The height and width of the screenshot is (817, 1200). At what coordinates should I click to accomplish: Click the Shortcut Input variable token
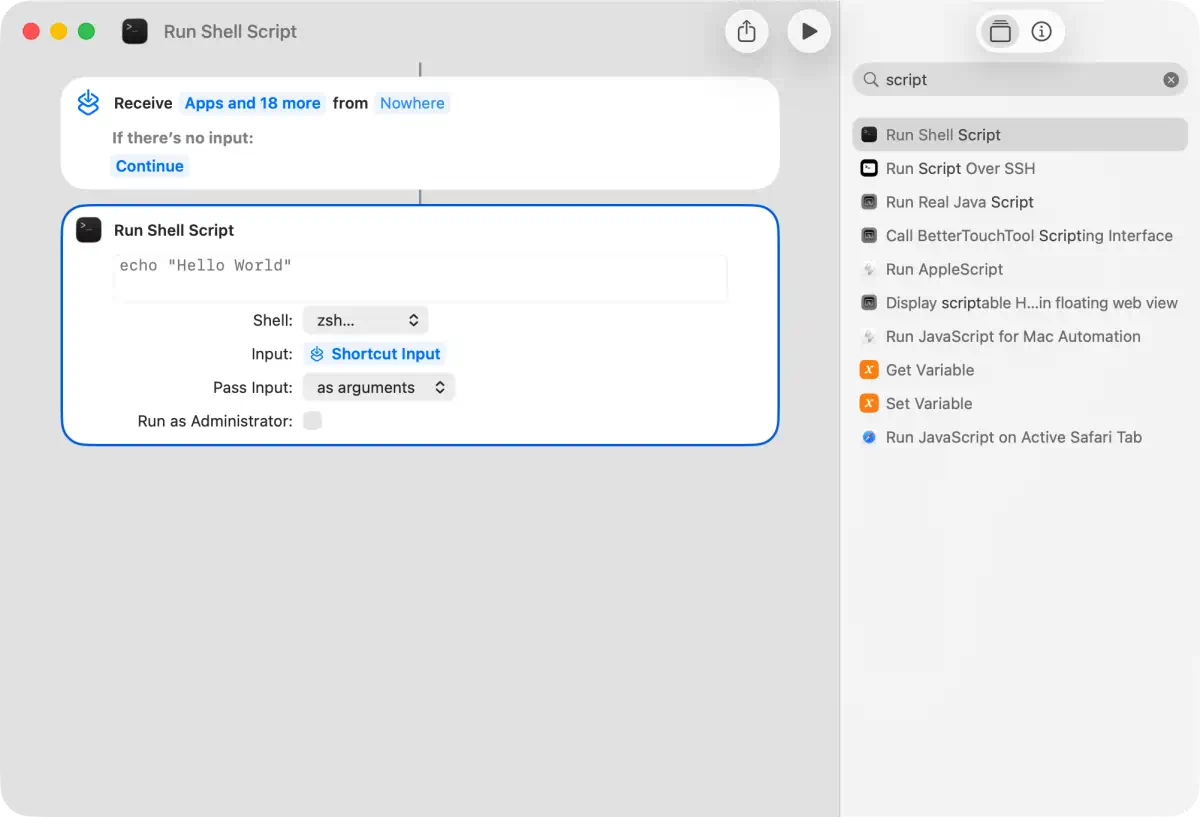pyautogui.click(x=375, y=354)
